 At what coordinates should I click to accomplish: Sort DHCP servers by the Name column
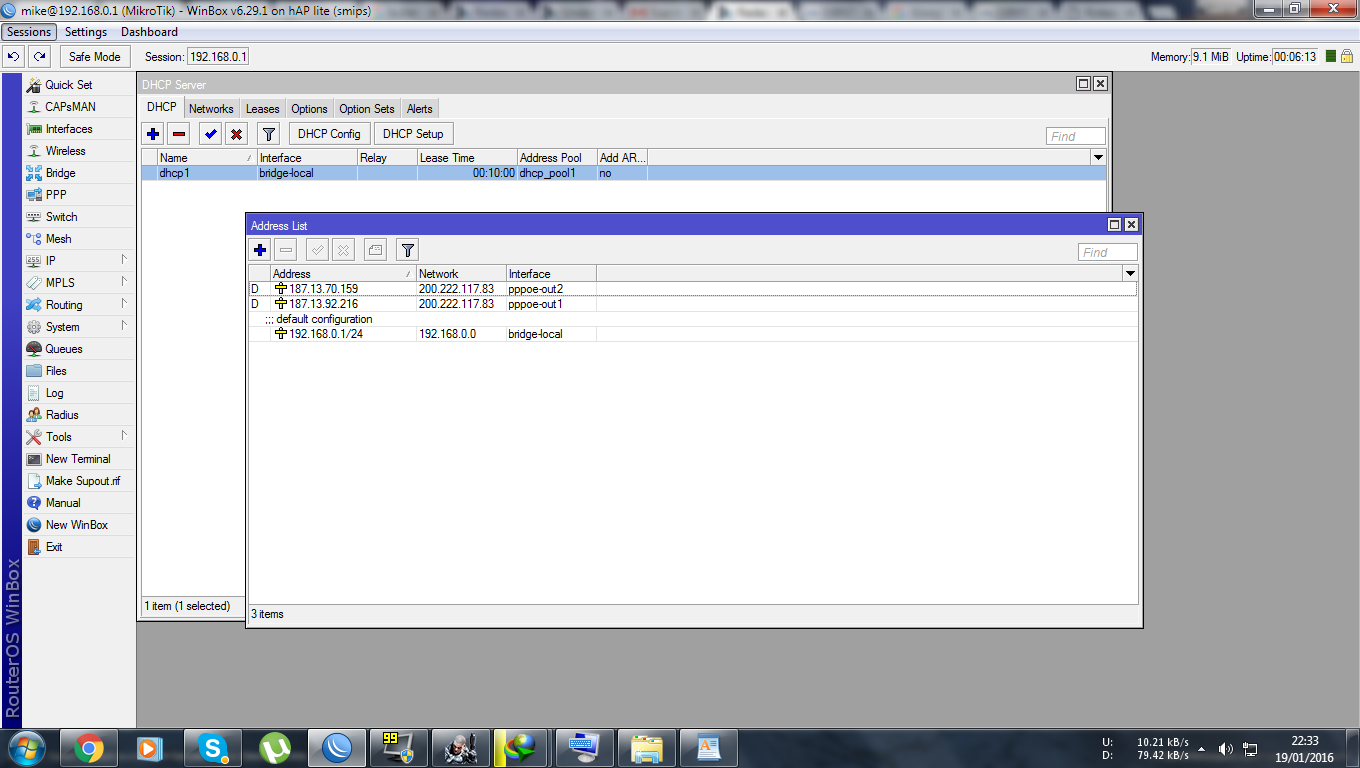click(x=207, y=158)
